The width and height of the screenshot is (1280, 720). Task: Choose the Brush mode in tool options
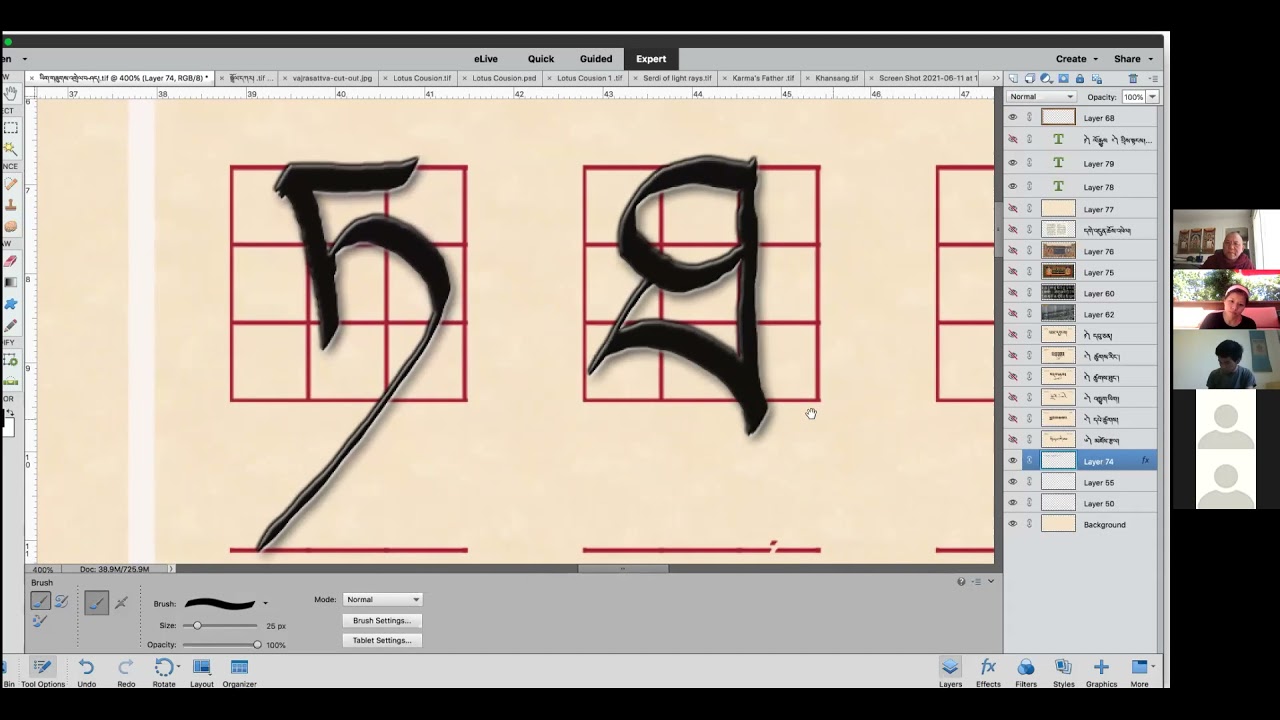tap(40, 601)
